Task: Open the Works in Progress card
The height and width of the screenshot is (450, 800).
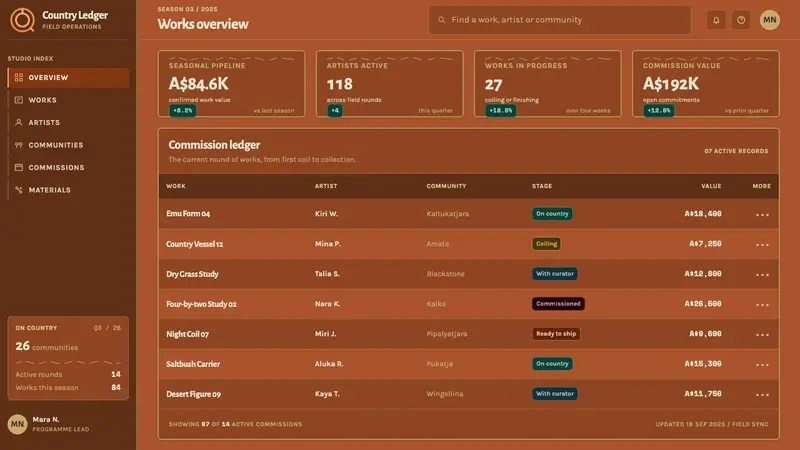Action: (548, 84)
